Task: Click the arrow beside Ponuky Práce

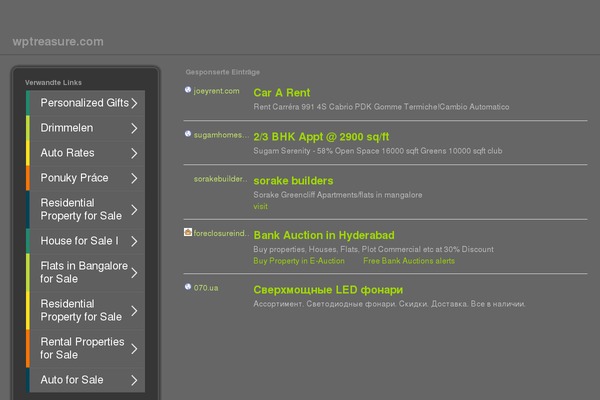Action: (x=134, y=178)
